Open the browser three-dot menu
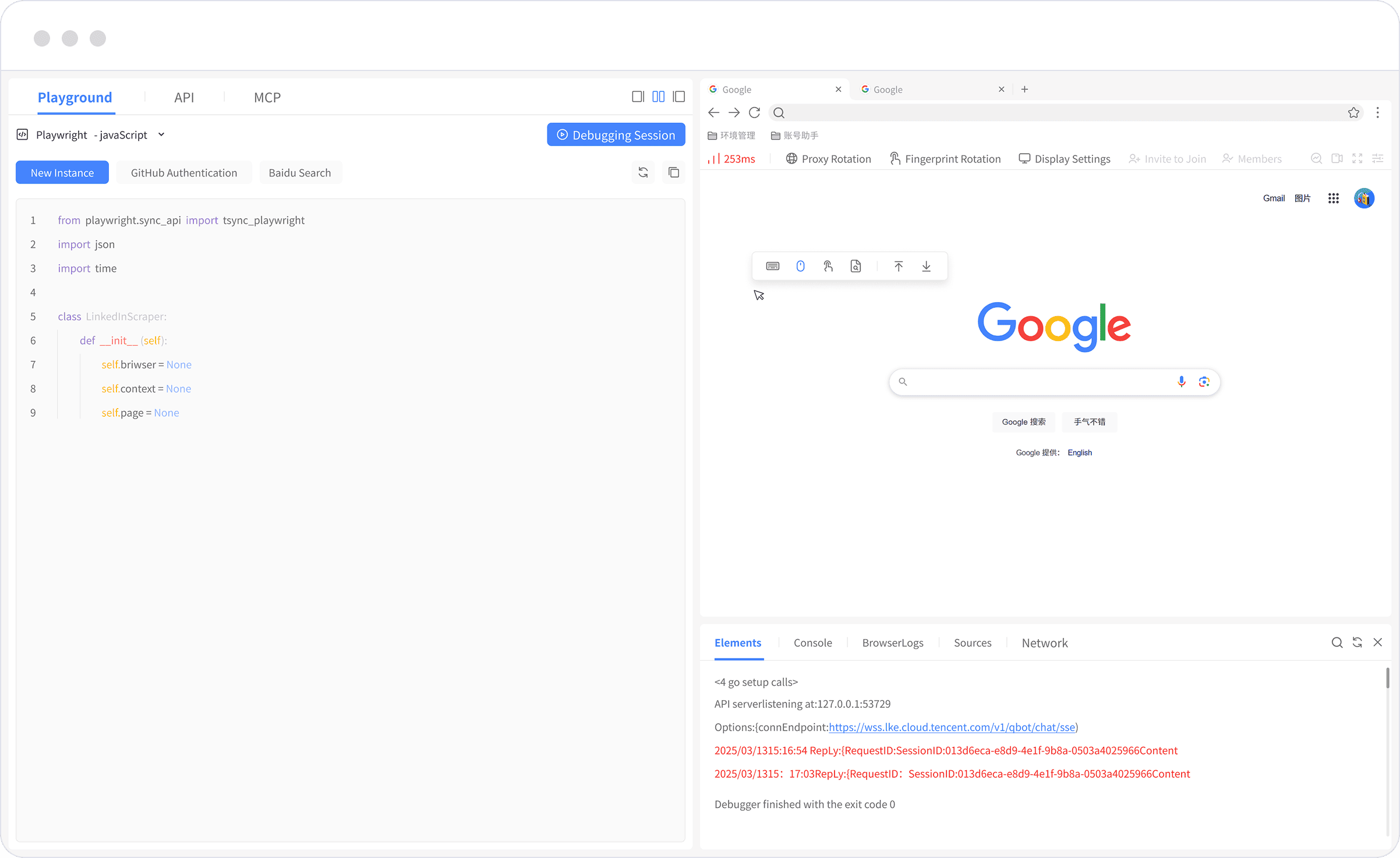Image resolution: width=1400 pixels, height=858 pixels. coord(1377,112)
